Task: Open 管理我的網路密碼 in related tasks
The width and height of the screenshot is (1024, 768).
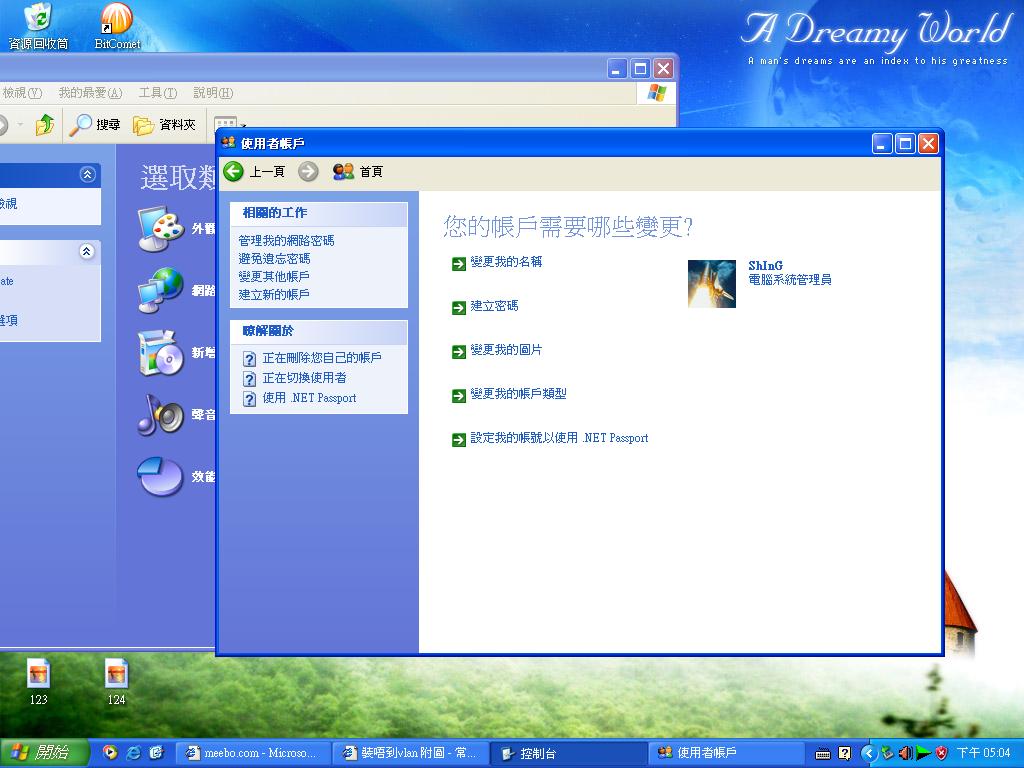Action: click(x=286, y=240)
